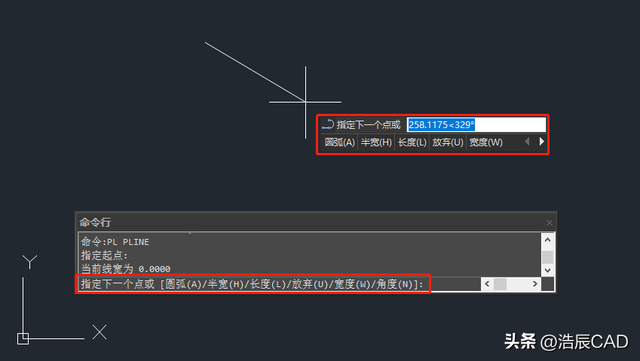The width and height of the screenshot is (640, 361).
Task: Choose the 半宽(H) half-width option
Action: point(376,143)
